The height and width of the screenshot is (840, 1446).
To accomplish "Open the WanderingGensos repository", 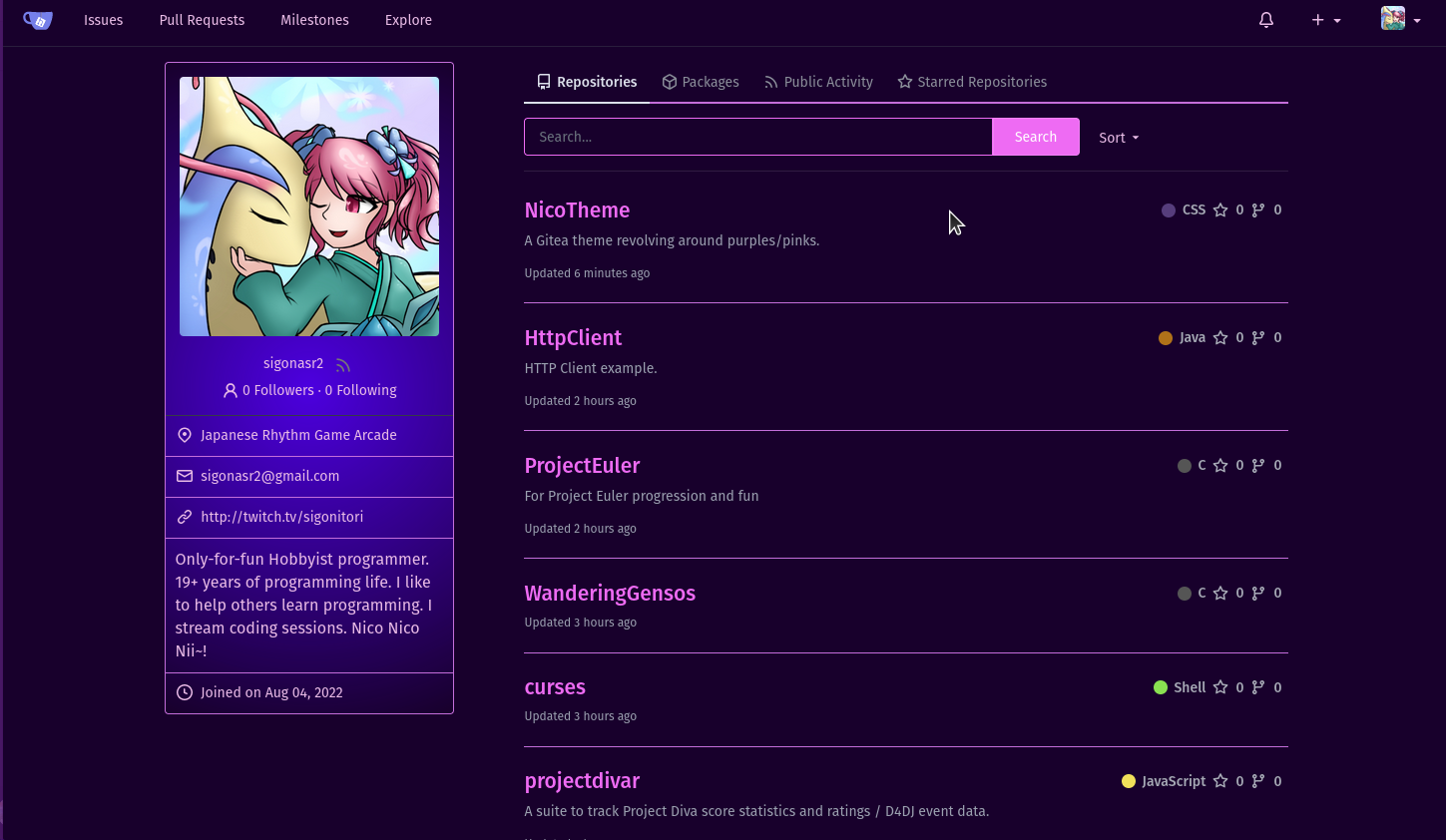I will coord(610,594).
